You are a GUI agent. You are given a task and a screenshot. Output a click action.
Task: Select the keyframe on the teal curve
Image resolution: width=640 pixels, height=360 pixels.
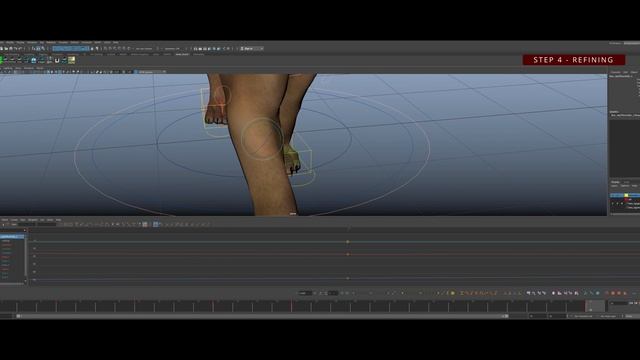point(348,242)
